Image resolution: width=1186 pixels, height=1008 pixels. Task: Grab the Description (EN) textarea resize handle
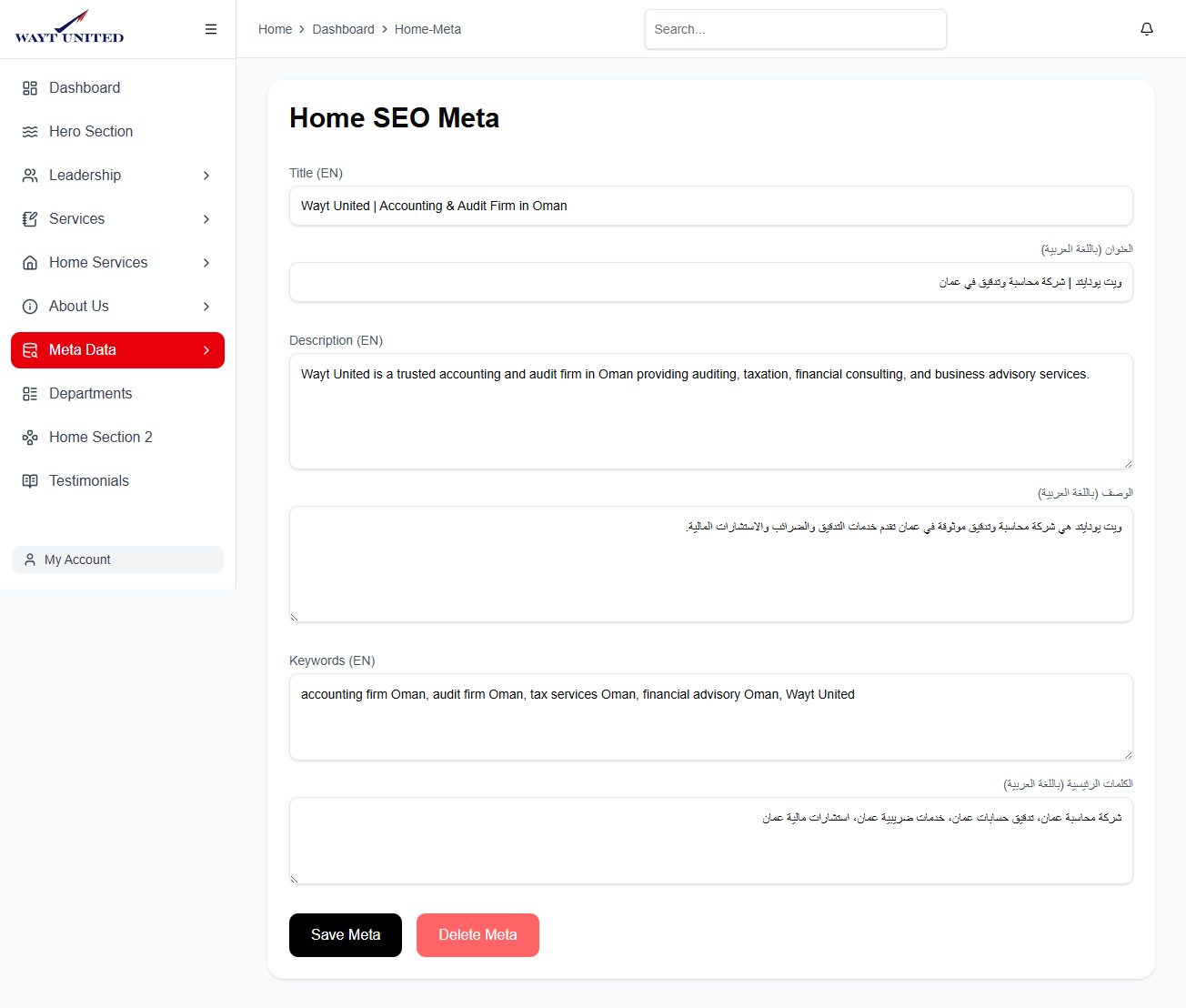[x=1128, y=464]
